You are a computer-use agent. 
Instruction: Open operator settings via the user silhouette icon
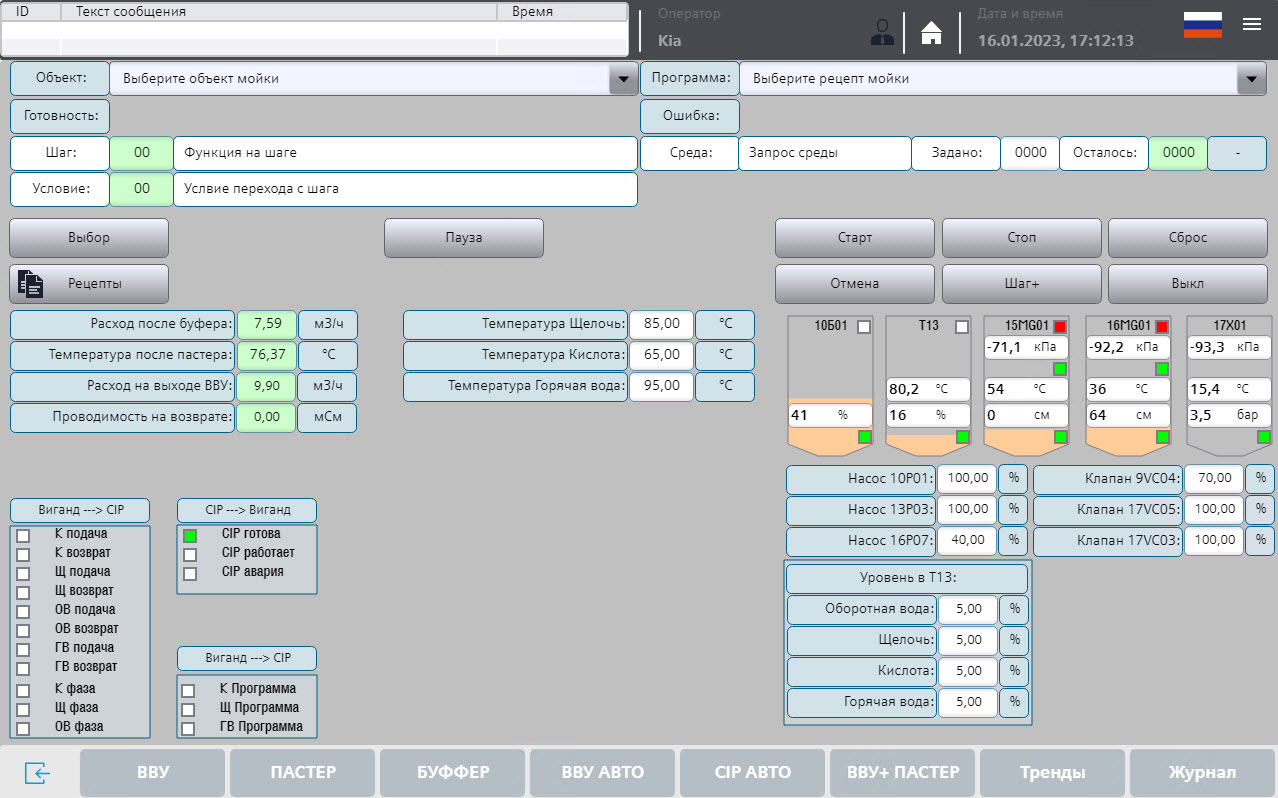[881, 32]
